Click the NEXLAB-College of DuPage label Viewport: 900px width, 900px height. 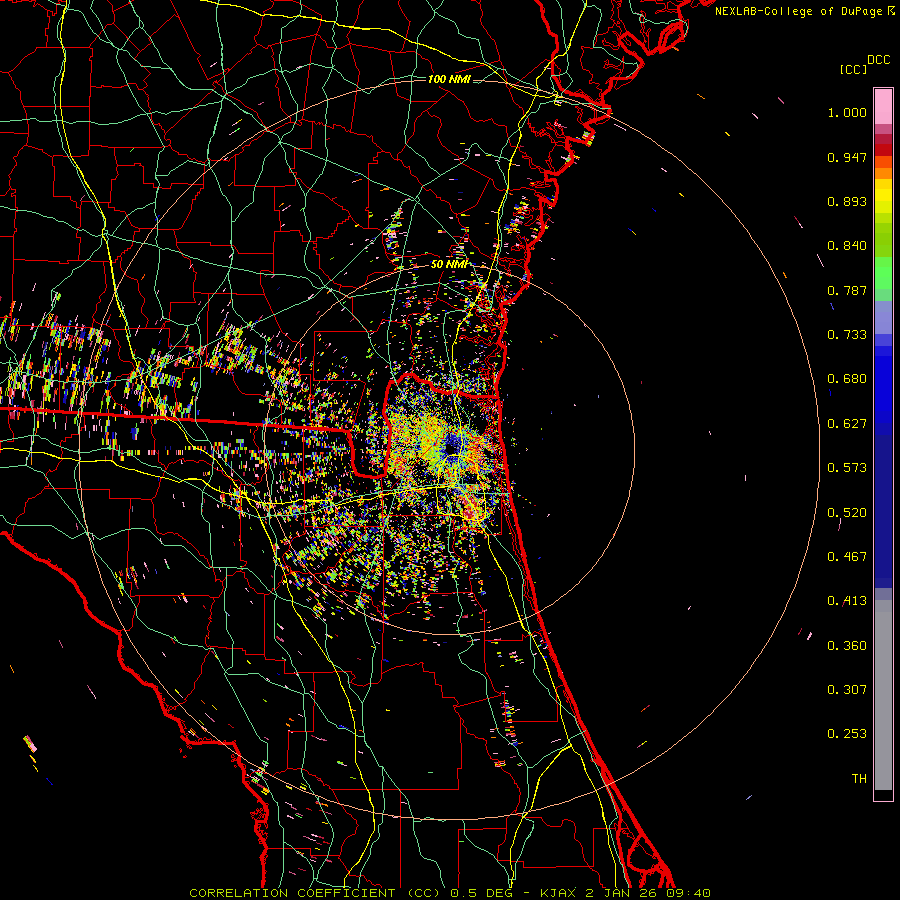click(x=798, y=11)
